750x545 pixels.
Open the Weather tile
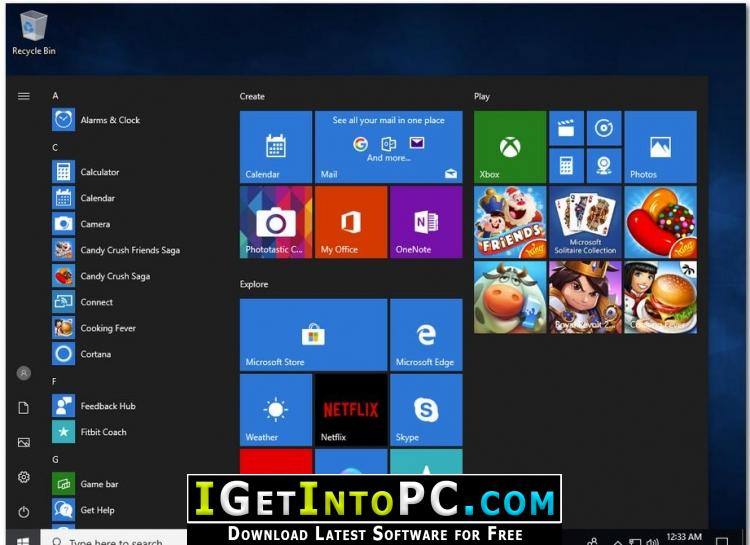tap(276, 410)
